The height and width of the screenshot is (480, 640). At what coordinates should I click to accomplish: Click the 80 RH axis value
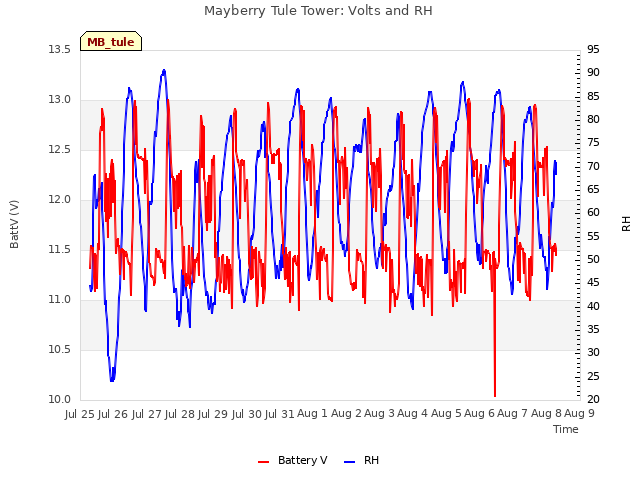pyautogui.click(x=593, y=120)
